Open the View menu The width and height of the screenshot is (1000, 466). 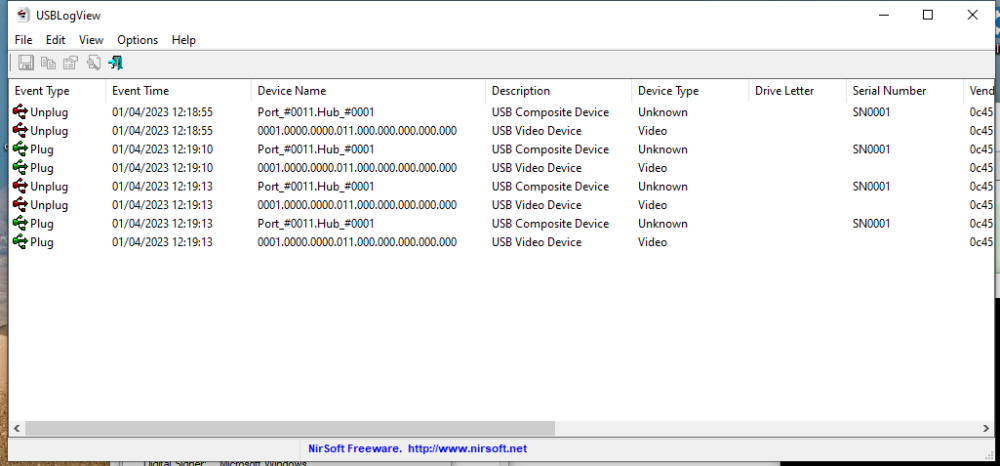pyautogui.click(x=91, y=40)
